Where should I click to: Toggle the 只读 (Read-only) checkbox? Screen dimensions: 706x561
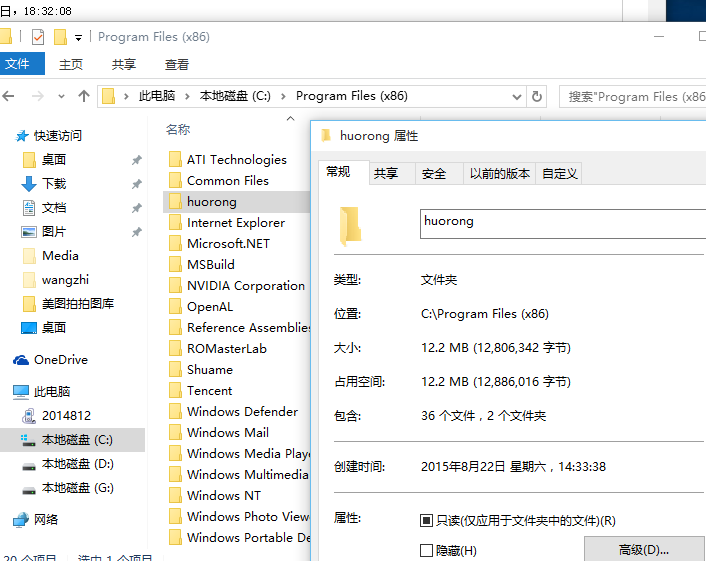[427, 521]
